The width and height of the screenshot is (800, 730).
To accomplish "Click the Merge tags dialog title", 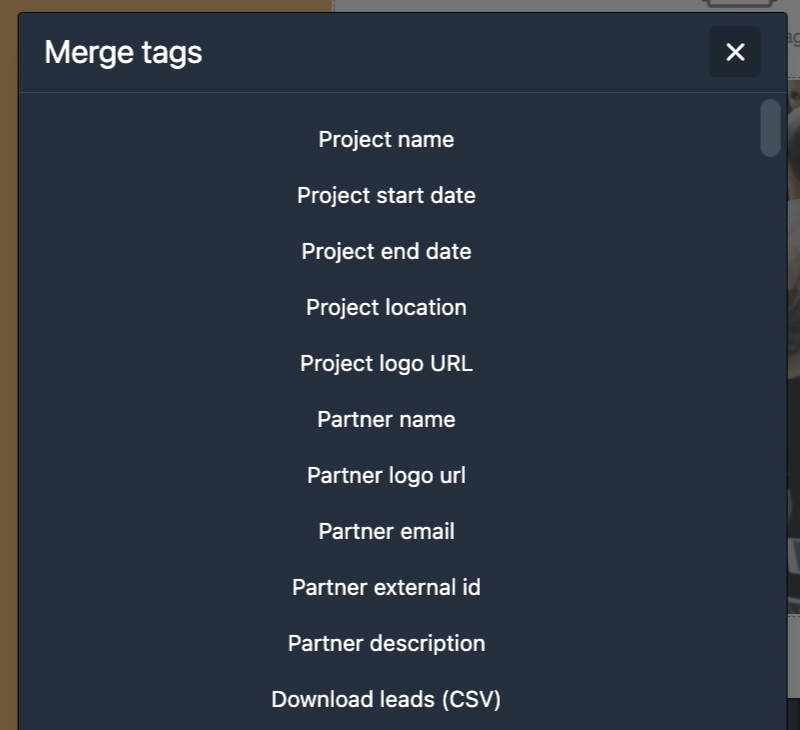I will point(123,53).
